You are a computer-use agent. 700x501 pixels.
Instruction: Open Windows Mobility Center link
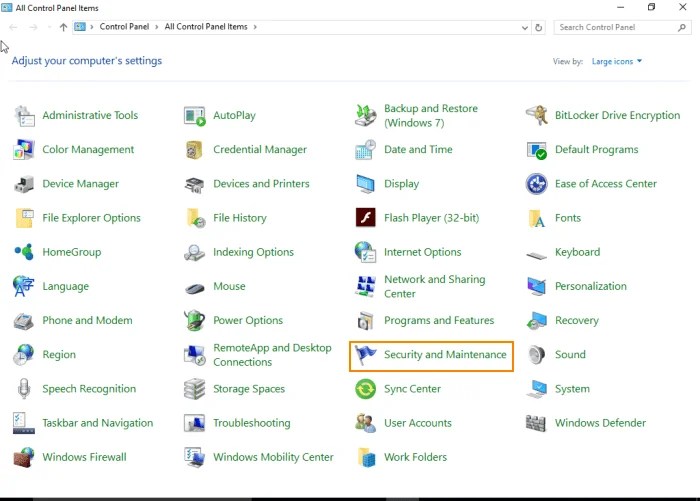point(273,457)
